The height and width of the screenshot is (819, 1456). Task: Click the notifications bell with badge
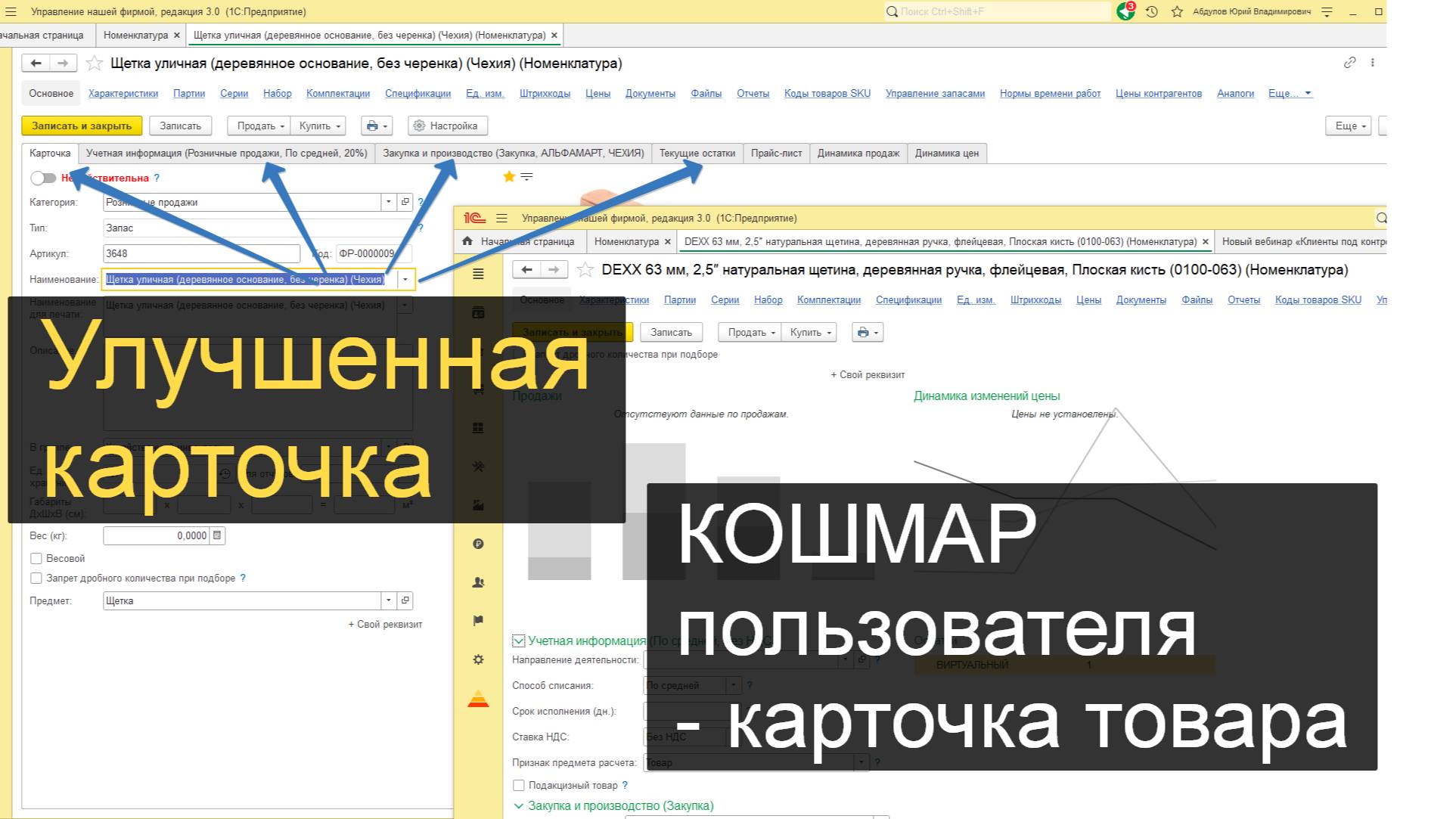(x=1125, y=11)
